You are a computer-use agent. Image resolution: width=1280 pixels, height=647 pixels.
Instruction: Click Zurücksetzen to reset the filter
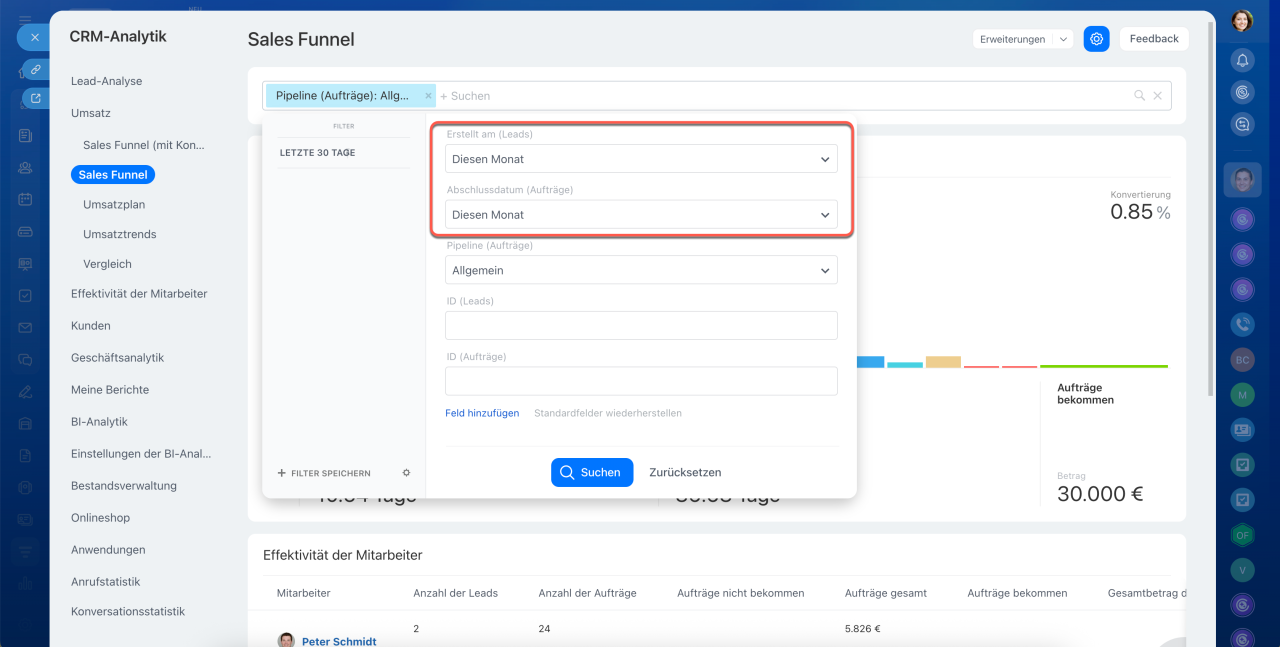point(685,472)
